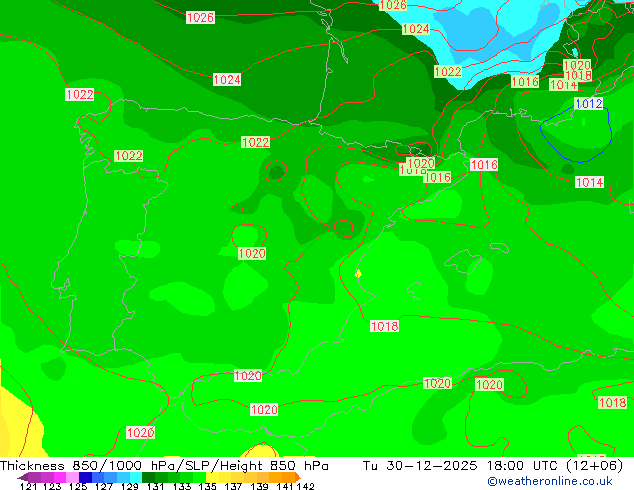Click the weatheronline.co.uk copyright link
The image size is (634, 490).
[550, 481]
